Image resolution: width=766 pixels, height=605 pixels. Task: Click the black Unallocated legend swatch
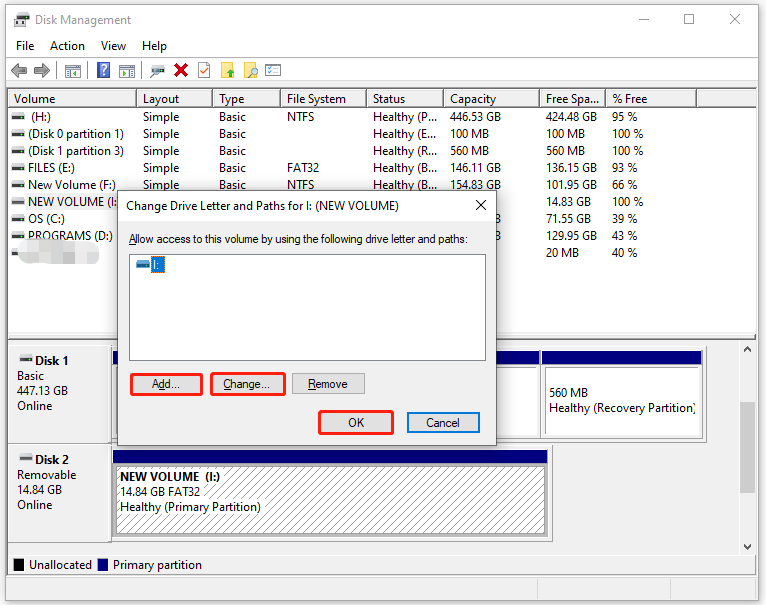point(19,565)
